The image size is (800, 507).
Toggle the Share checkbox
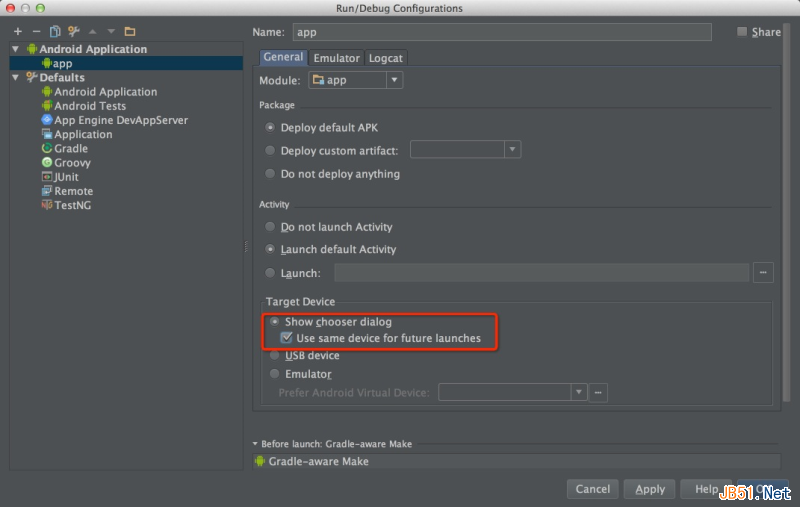point(742,32)
